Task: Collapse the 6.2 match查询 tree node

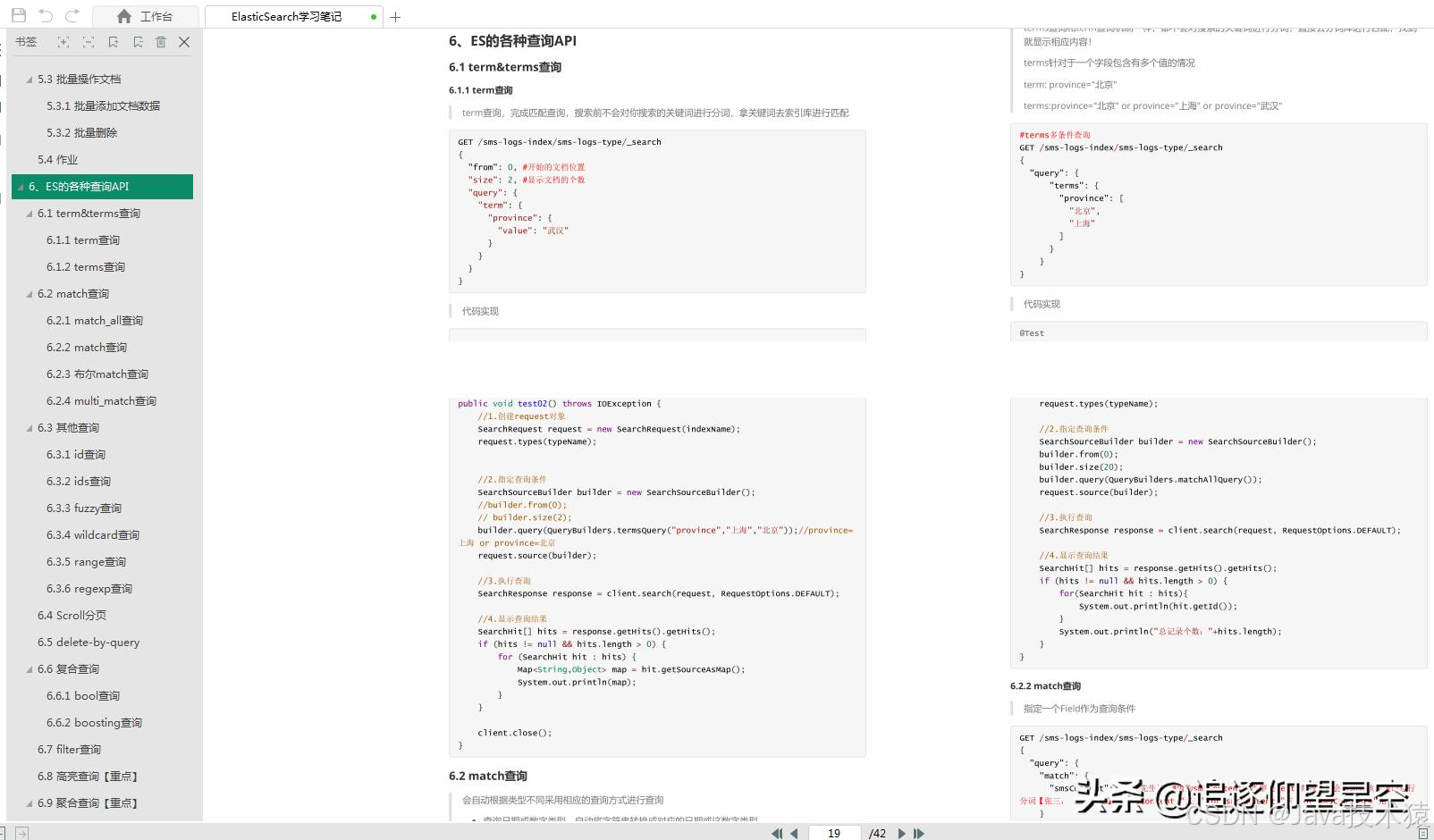Action: coord(29,293)
